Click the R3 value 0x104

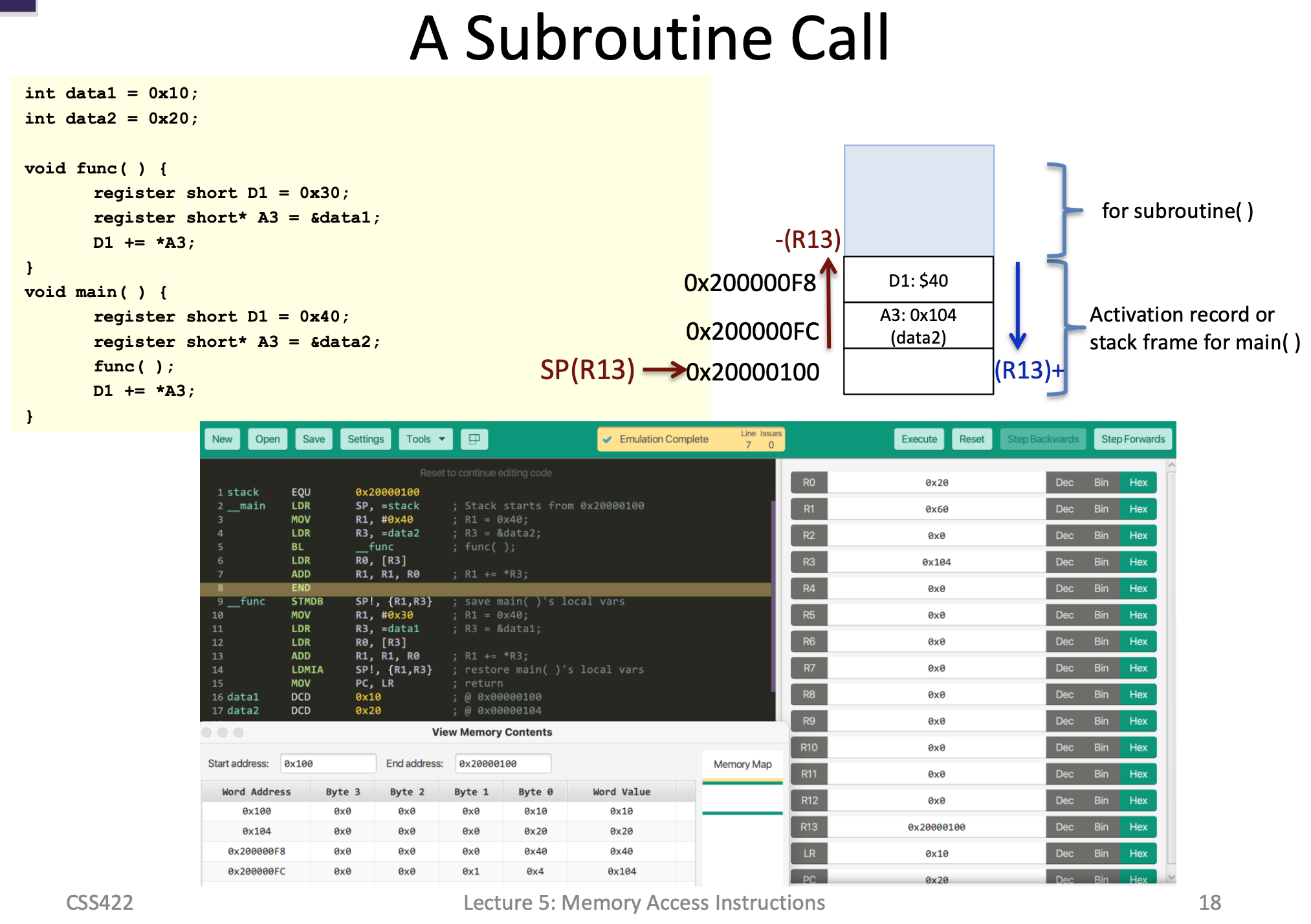[936, 562]
